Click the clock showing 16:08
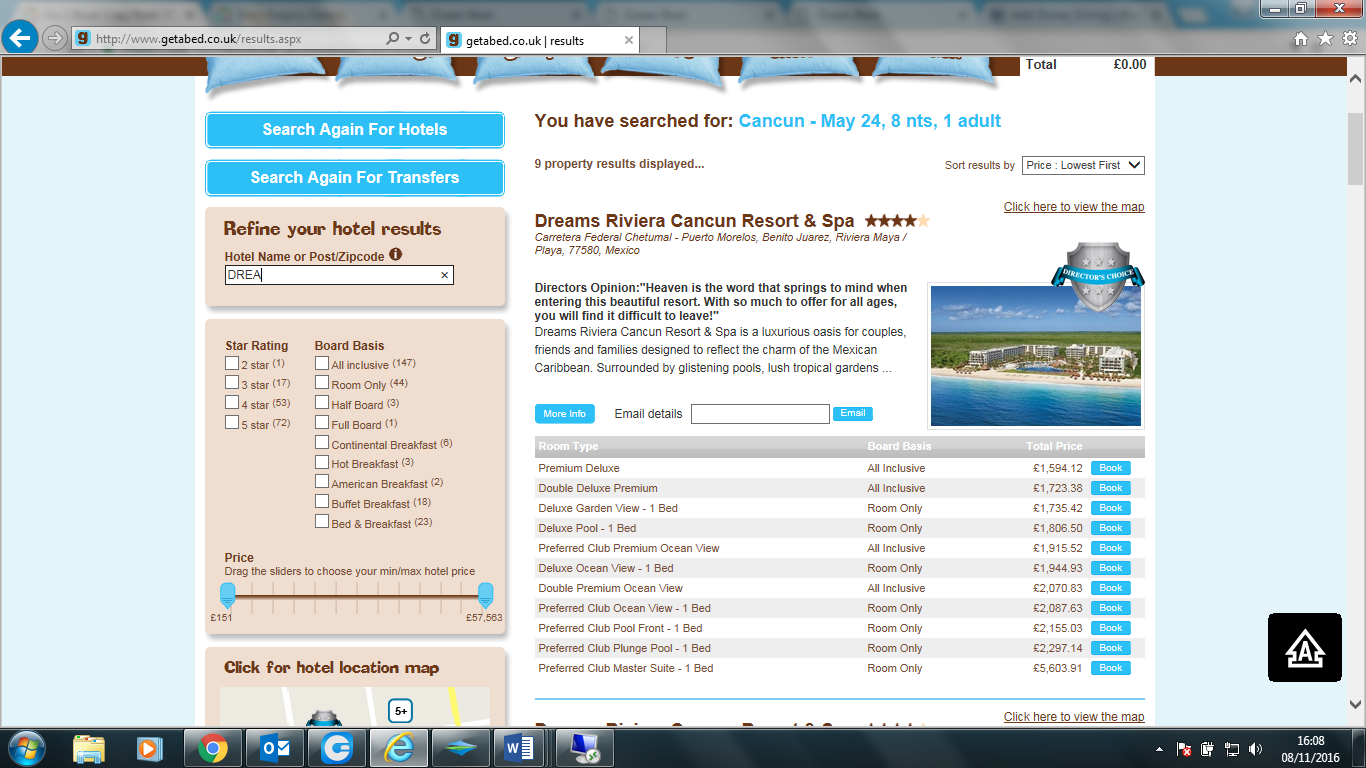The height and width of the screenshot is (768, 1366). click(x=1310, y=741)
